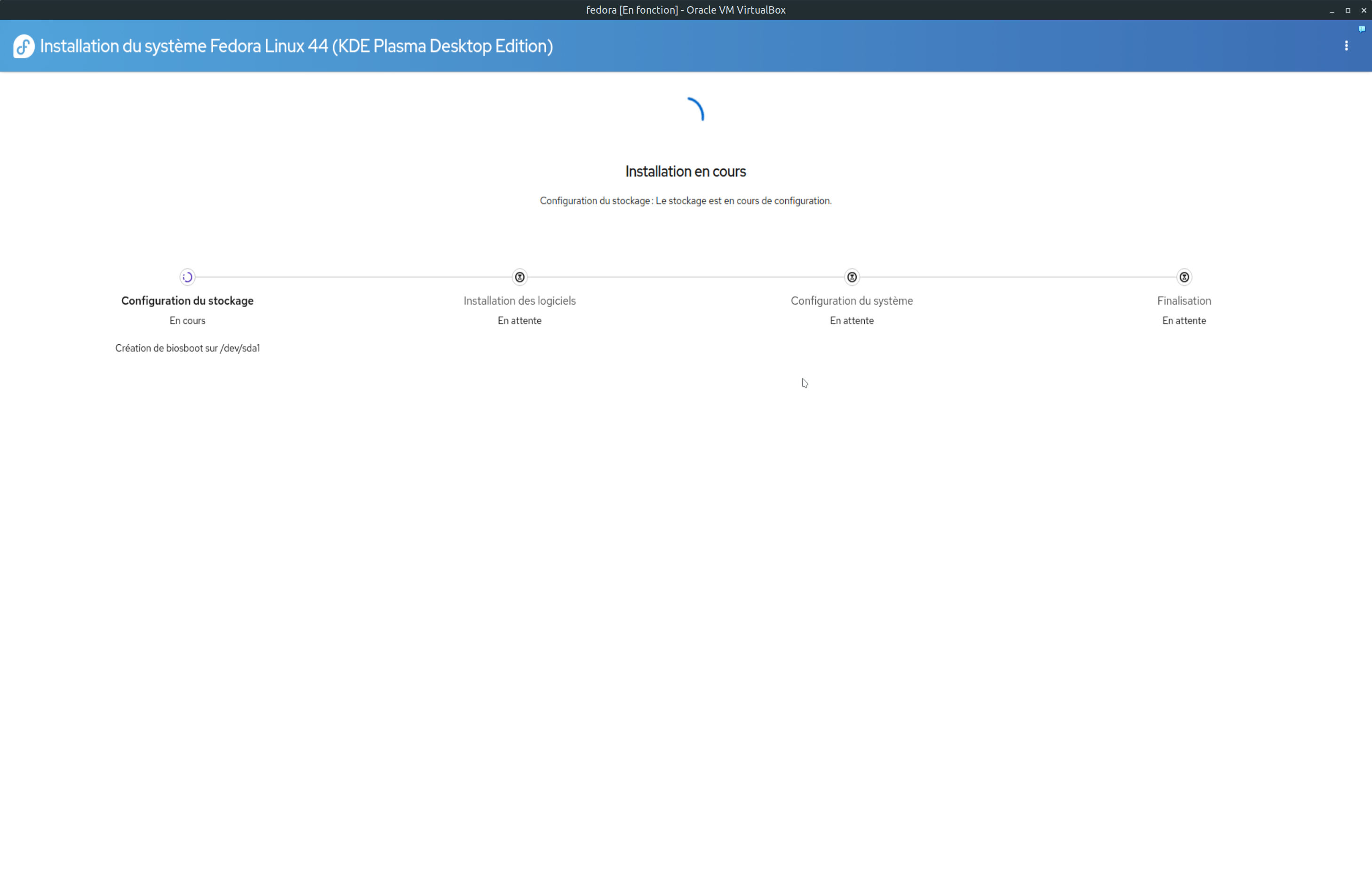The height and width of the screenshot is (878, 1372).
Task: Click 'En attente' under Installation des logiciels
Action: tap(519, 320)
